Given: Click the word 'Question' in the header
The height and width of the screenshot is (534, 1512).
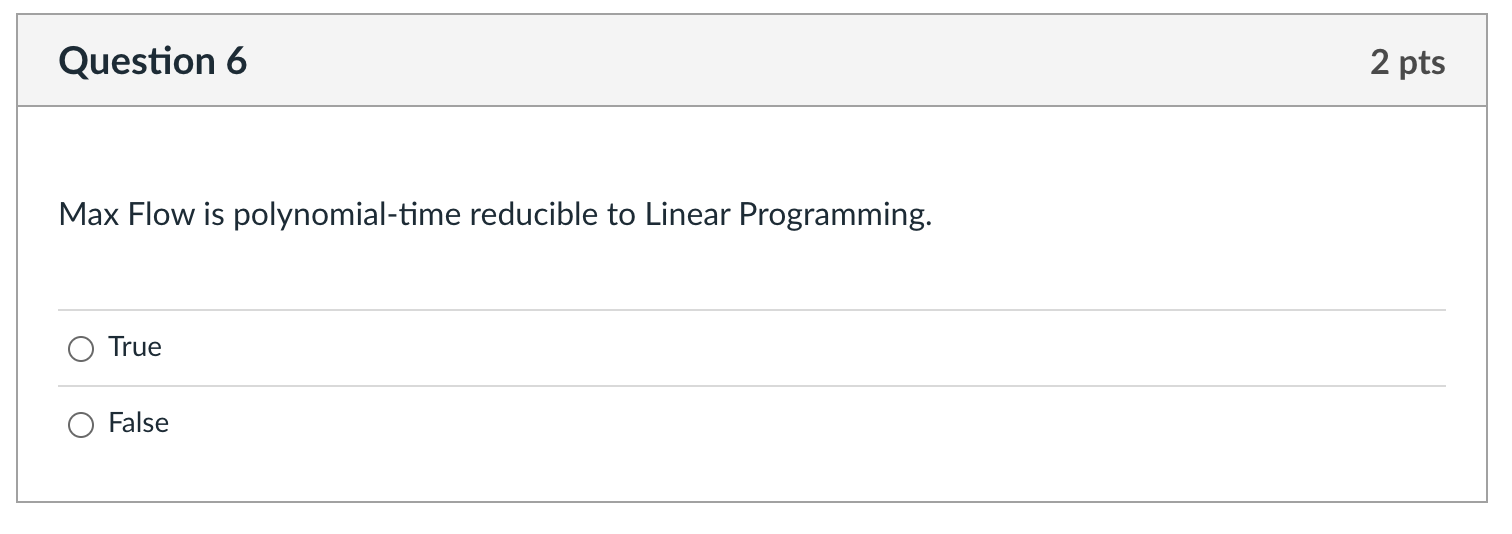Looking at the screenshot, I should (x=135, y=62).
